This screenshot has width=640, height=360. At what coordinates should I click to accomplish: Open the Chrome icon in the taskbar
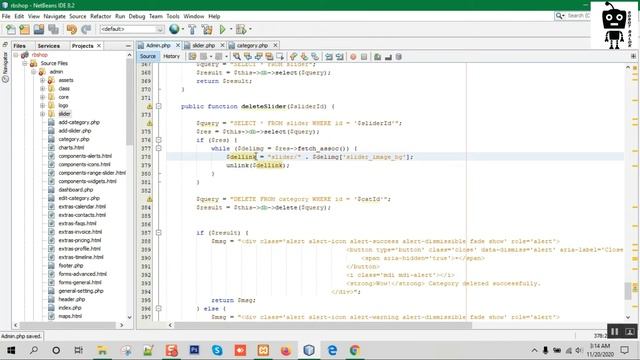(x=355, y=350)
